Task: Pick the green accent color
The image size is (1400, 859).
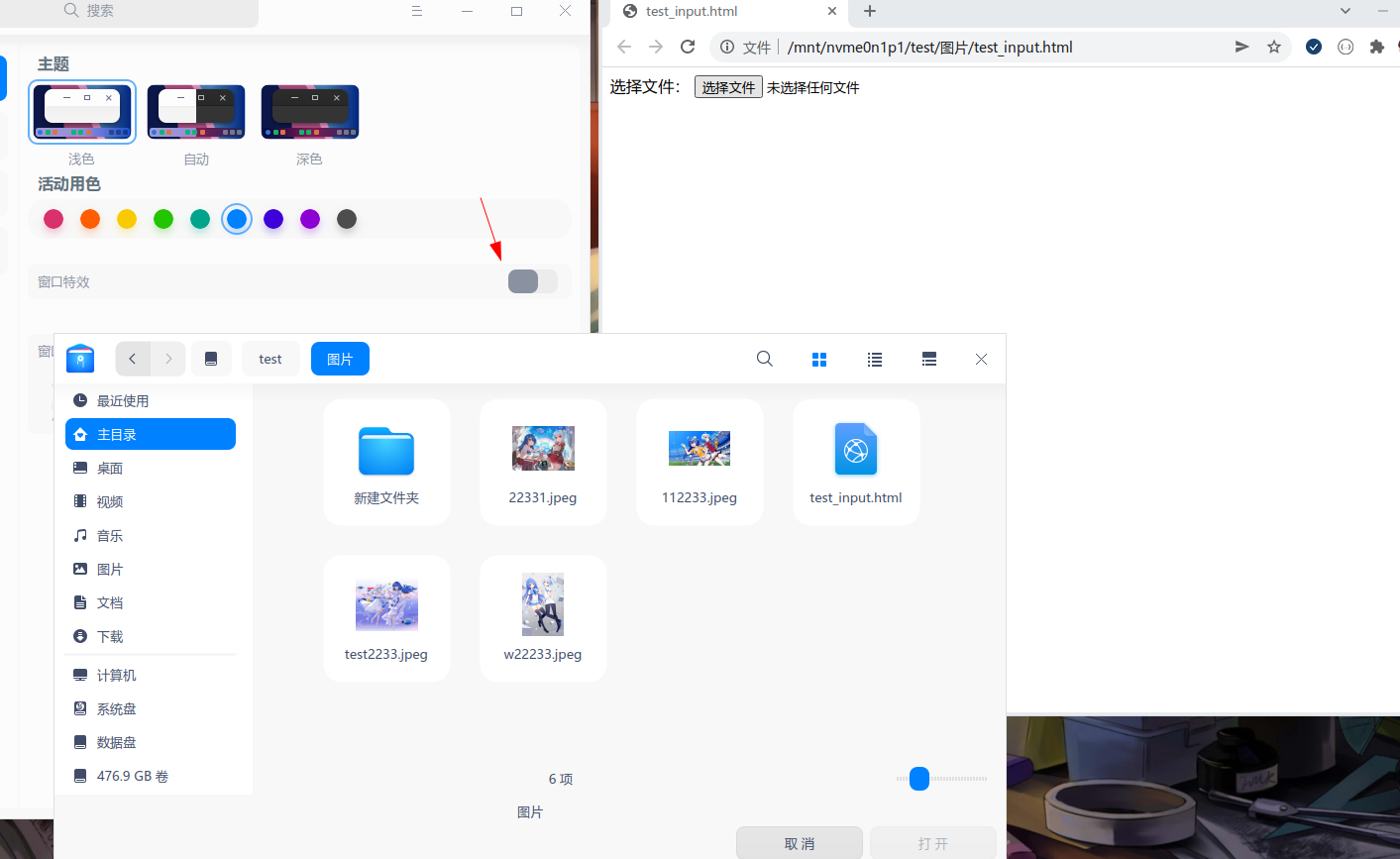Action: coord(163,219)
